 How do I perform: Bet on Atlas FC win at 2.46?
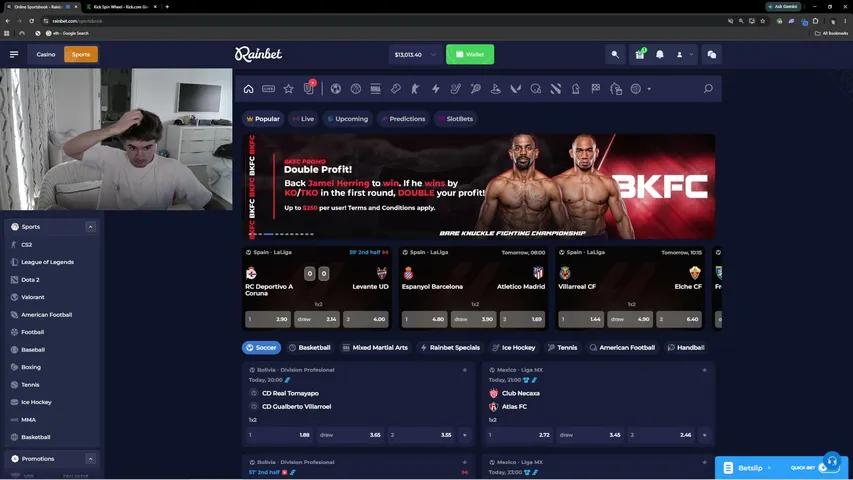(x=661, y=435)
